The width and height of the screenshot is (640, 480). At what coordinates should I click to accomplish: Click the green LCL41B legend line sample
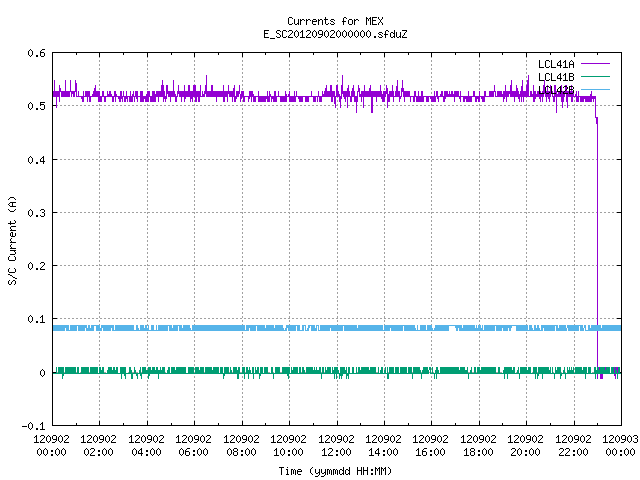coord(595,76)
